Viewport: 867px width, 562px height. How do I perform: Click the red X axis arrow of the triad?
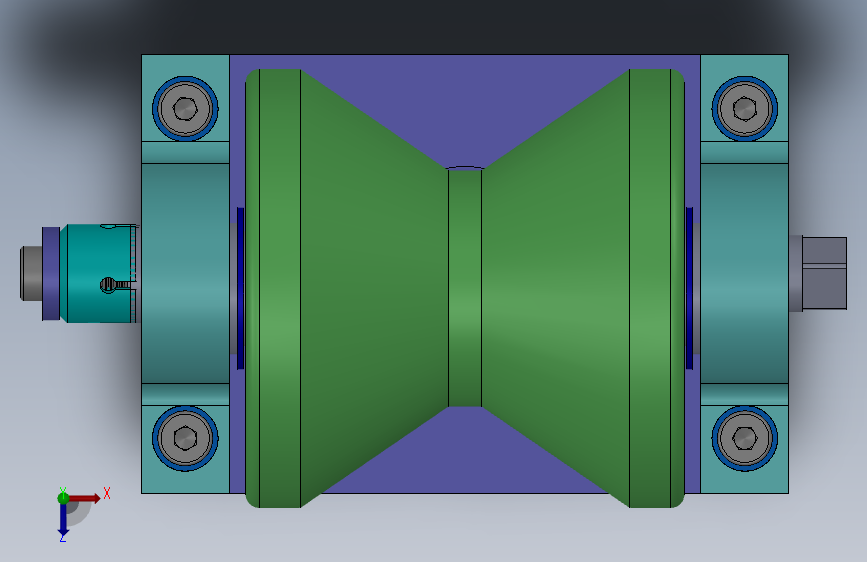(x=84, y=498)
